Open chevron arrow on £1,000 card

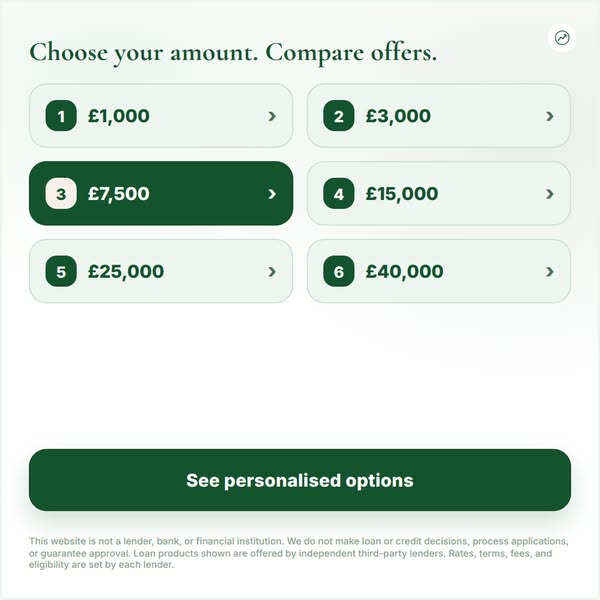pos(272,116)
